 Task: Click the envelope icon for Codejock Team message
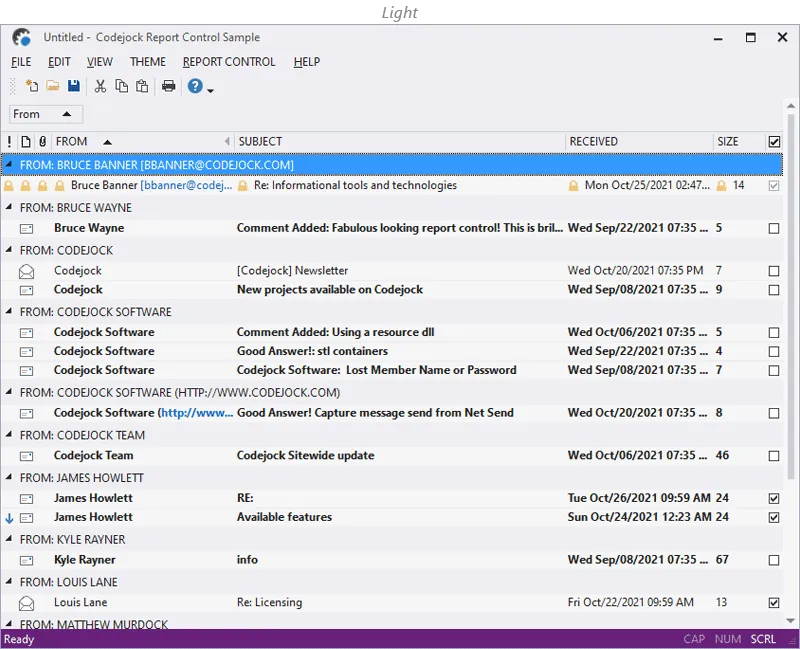point(27,456)
